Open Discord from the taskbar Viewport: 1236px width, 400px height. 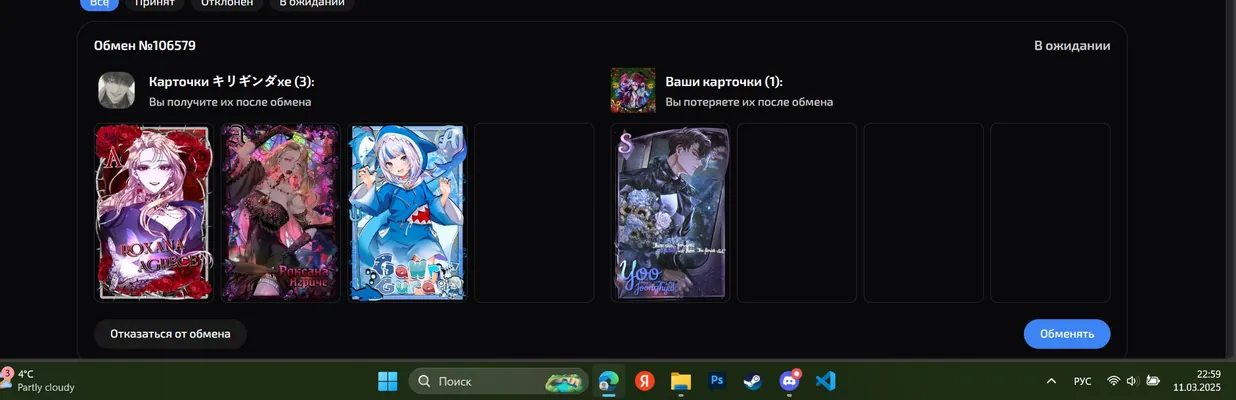click(789, 381)
